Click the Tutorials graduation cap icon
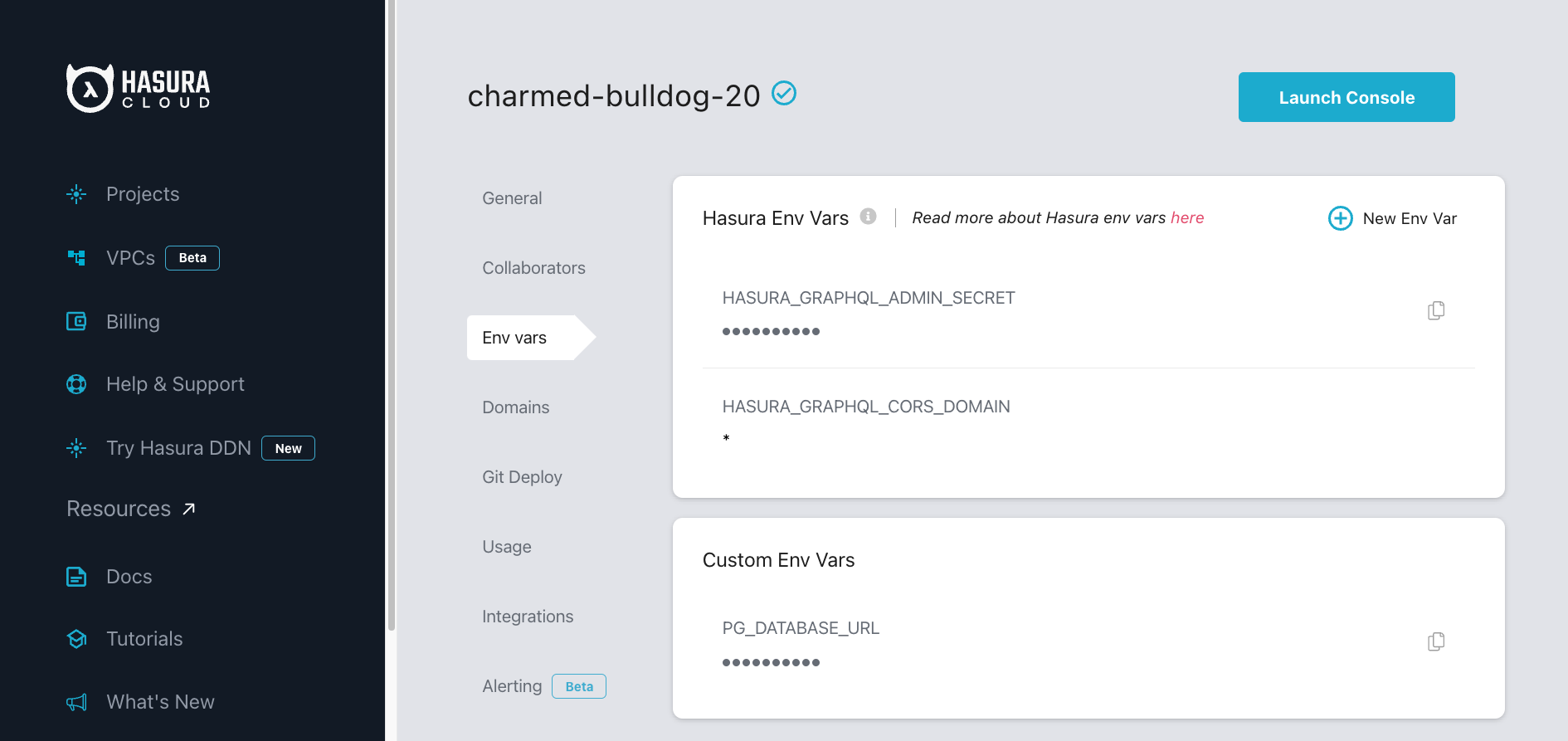This screenshot has height=741, width=1568. tap(76, 639)
